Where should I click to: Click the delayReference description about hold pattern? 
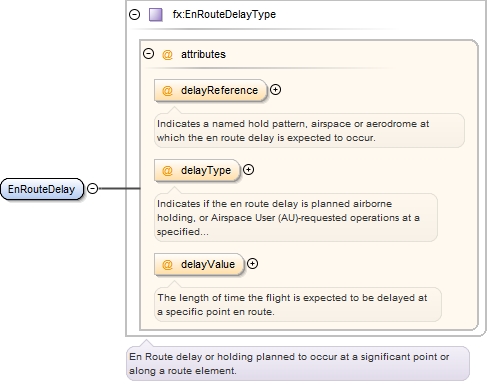pyautogui.click(x=309, y=130)
